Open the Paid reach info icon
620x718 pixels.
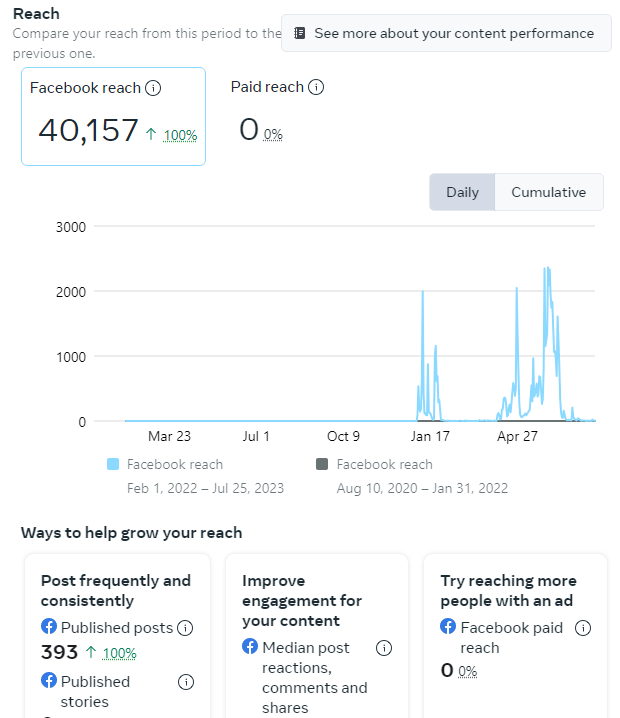point(316,87)
